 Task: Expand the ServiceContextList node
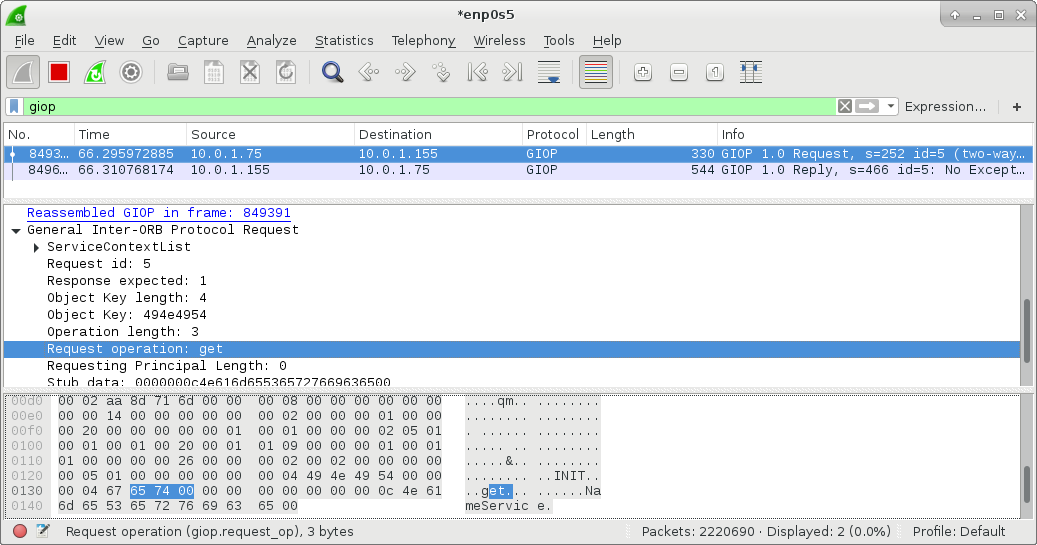36,247
